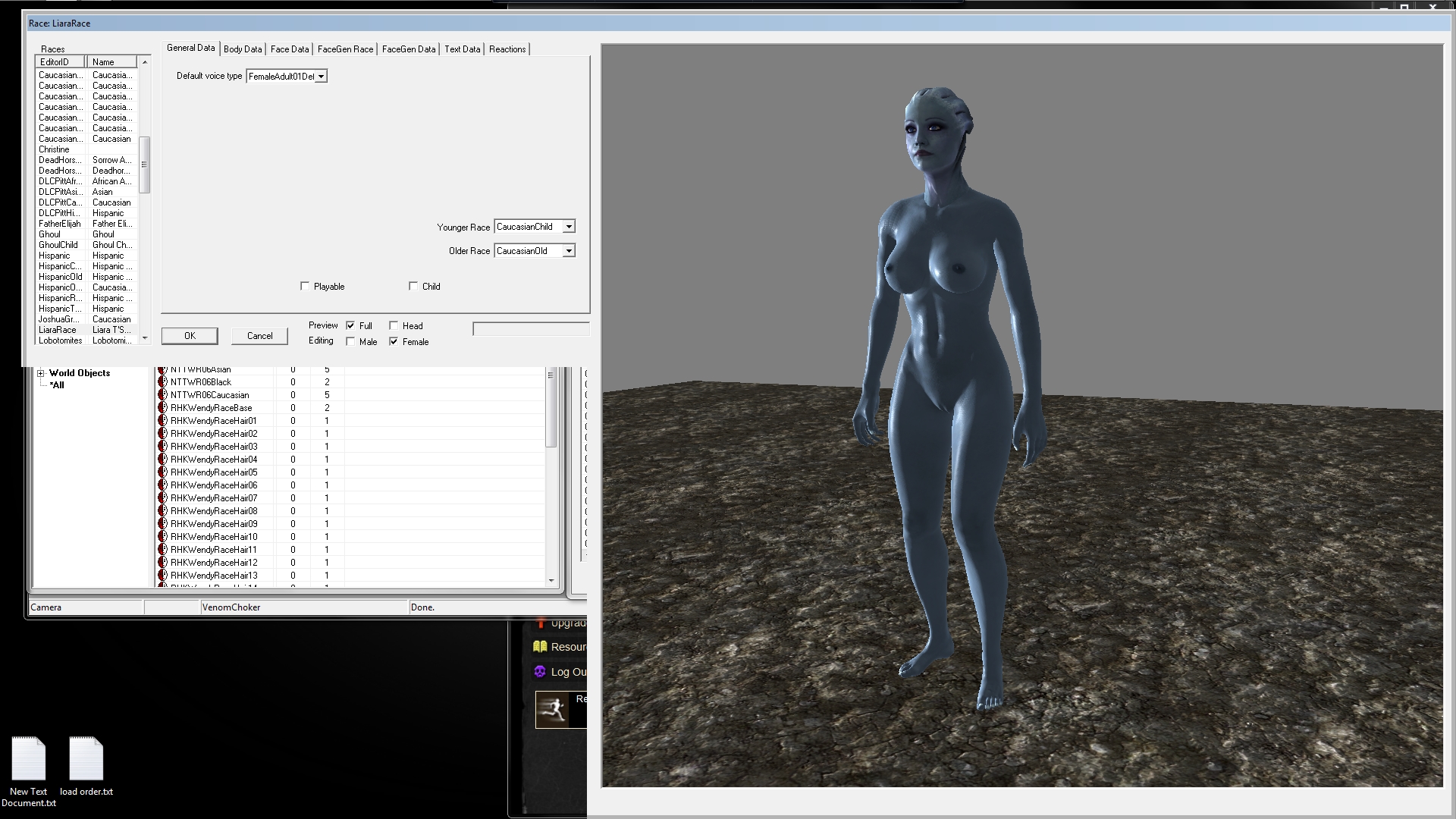Click the Races list scrollbar thumb
Image resolution: width=1456 pixels, height=819 pixels.
145,165
